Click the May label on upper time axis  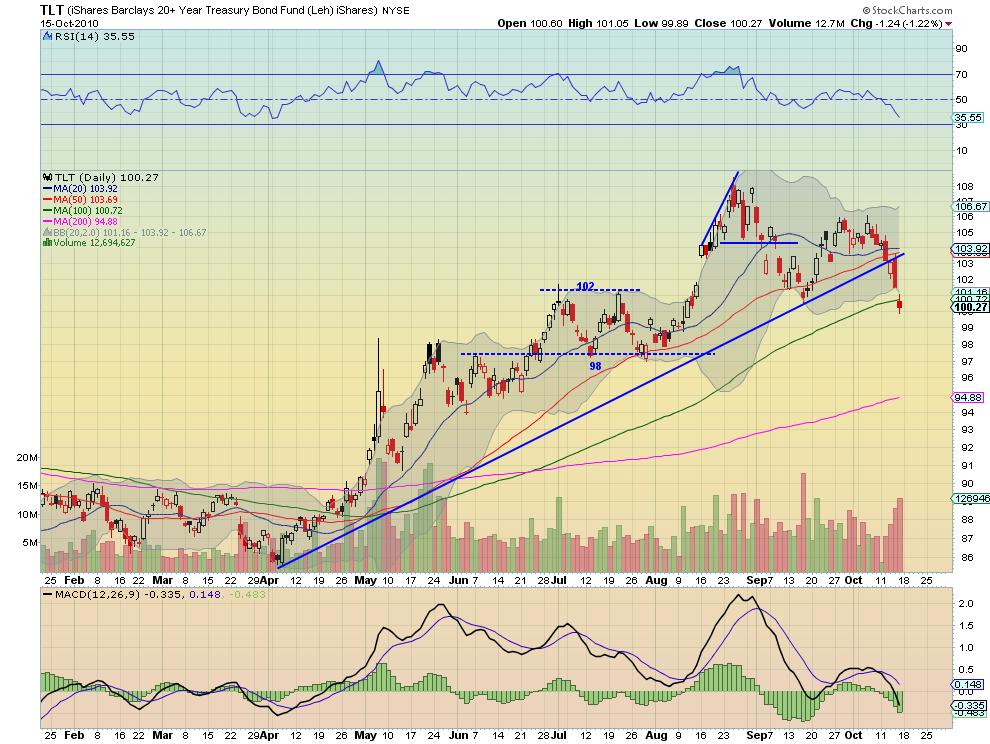tap(366, 580)
